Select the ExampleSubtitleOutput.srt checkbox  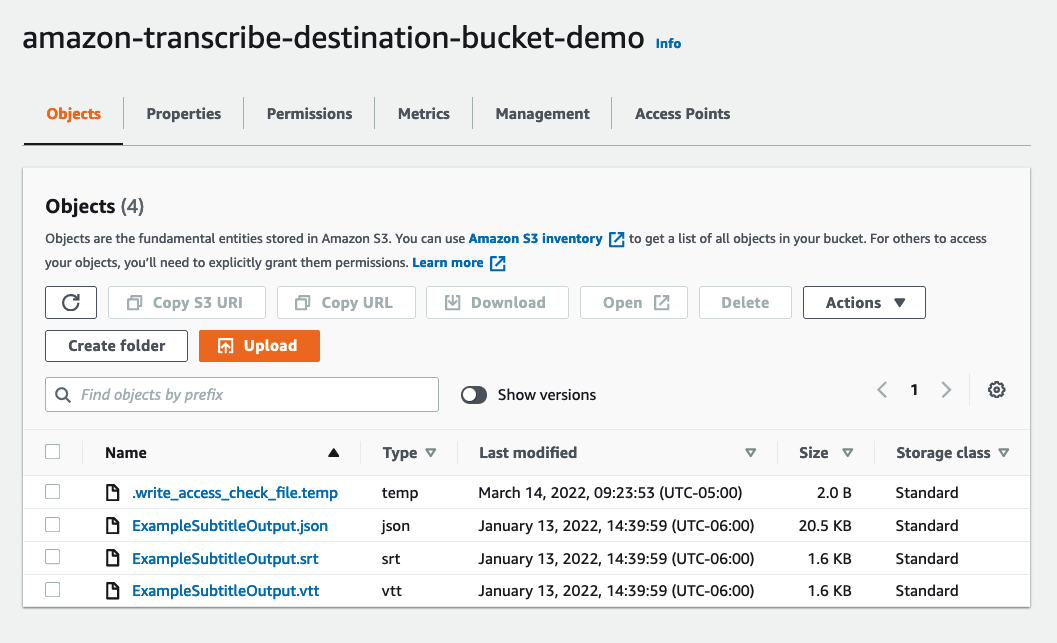[53, 557]
